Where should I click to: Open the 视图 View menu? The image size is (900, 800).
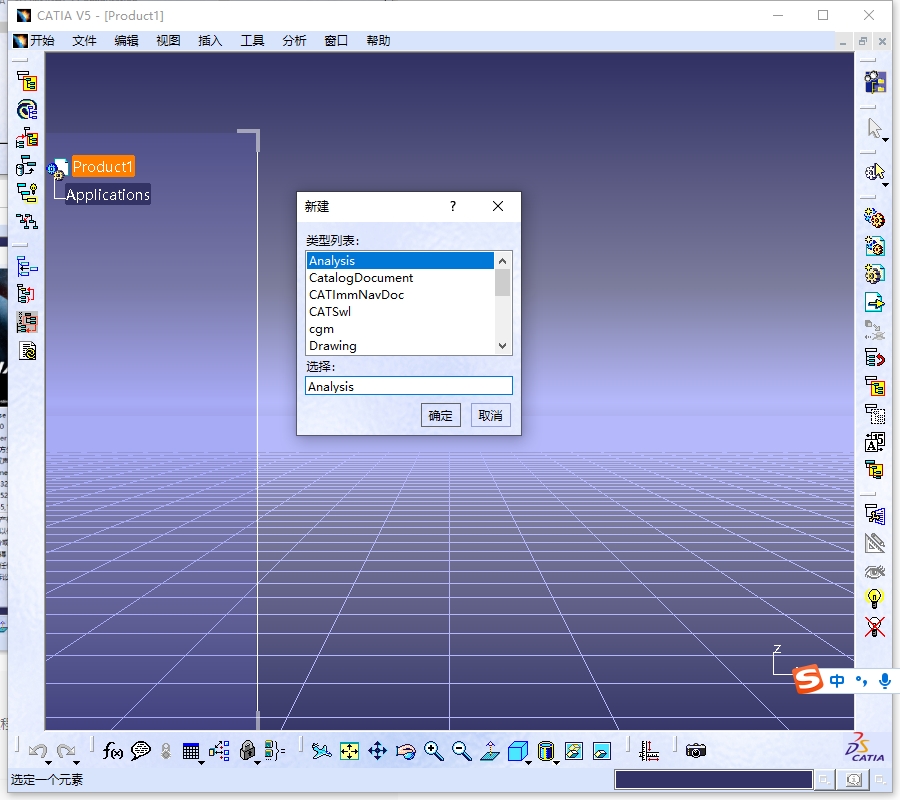[168, 41]
